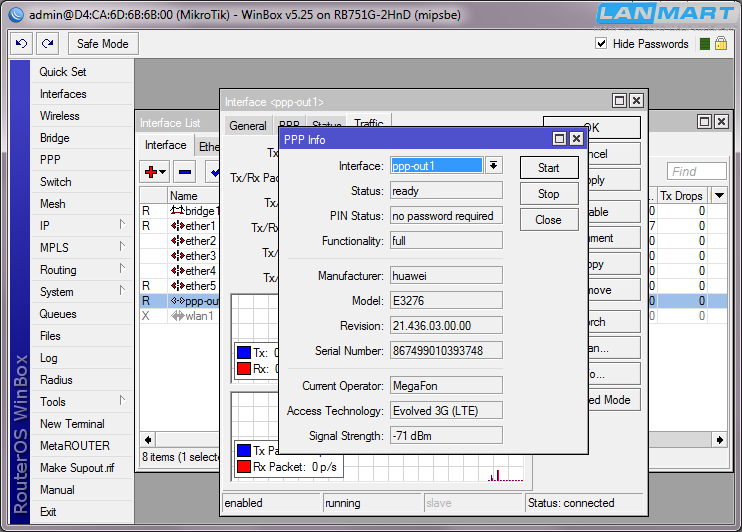
Task: Expand the System submenu
Action: pyautogui.click(x=122, y=290)
